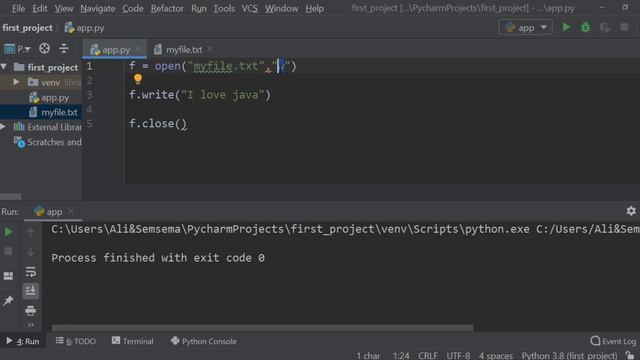Viewport: 640px width, 360px height.
Task: Stop process icon in top toolbar
Action: [624, 27]
